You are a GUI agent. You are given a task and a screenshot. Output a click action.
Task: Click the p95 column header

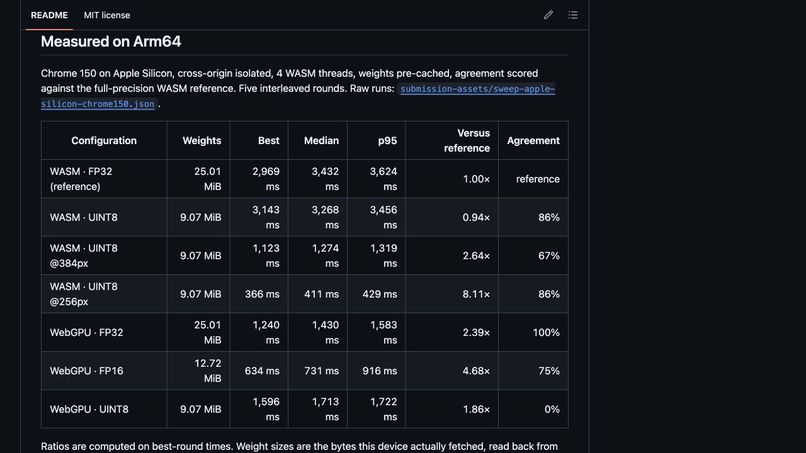click(376, 140)
